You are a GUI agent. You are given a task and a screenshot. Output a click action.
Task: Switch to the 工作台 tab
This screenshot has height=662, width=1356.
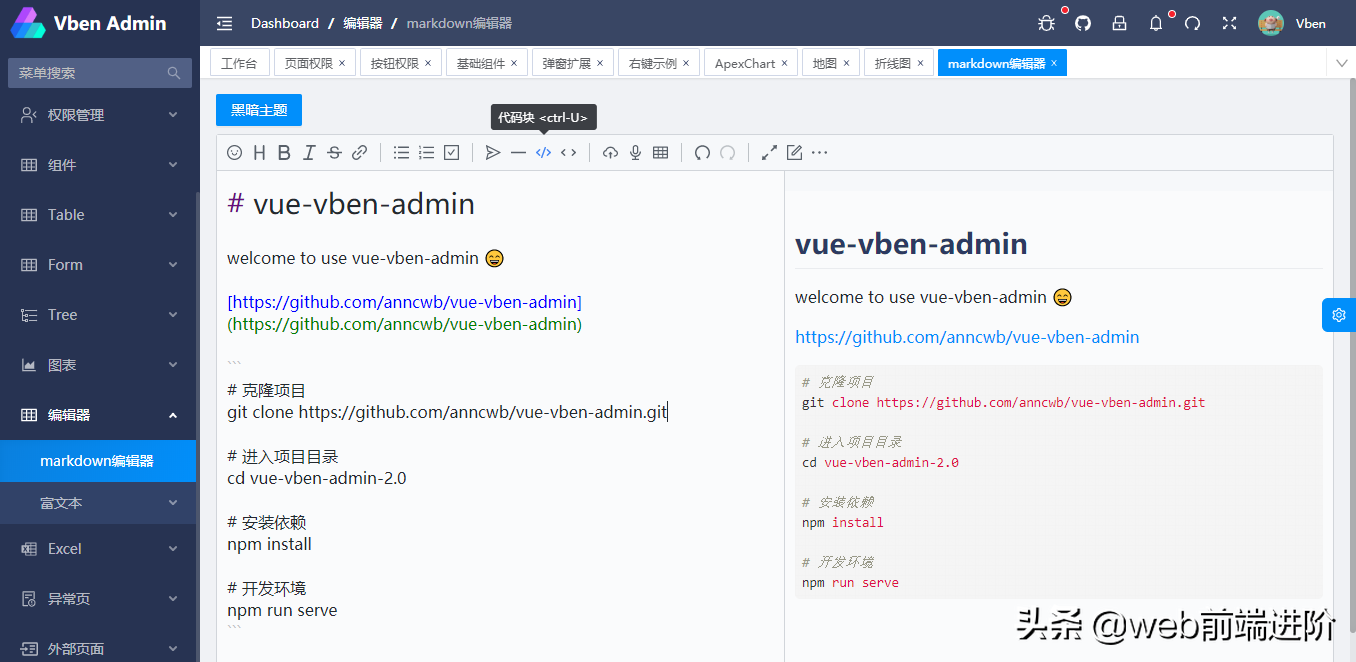pyautogui.click(x=239, y=63)
